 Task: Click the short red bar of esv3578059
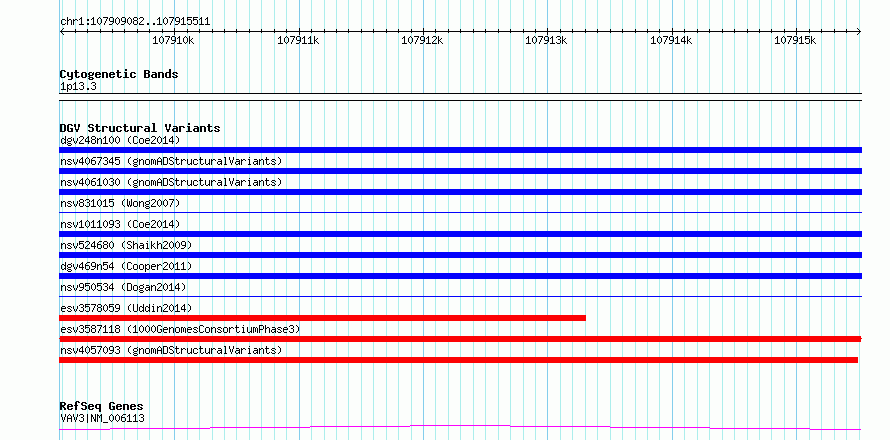click(322, 318)
